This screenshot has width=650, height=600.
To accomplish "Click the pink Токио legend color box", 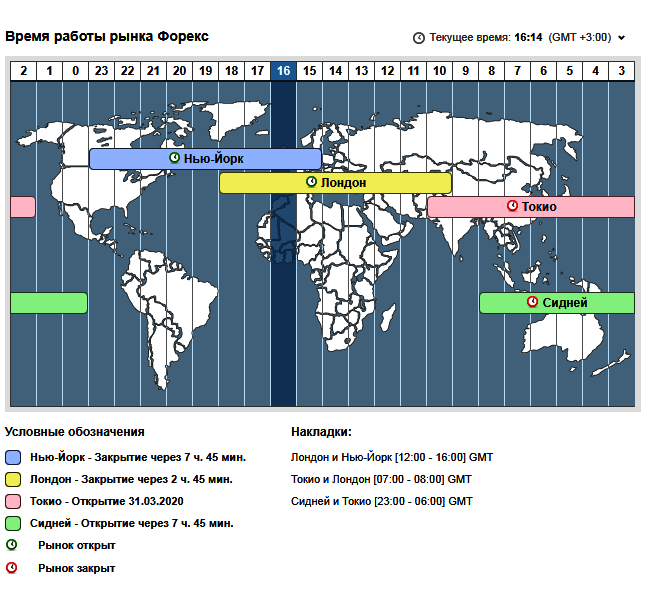I will [13, 501].
